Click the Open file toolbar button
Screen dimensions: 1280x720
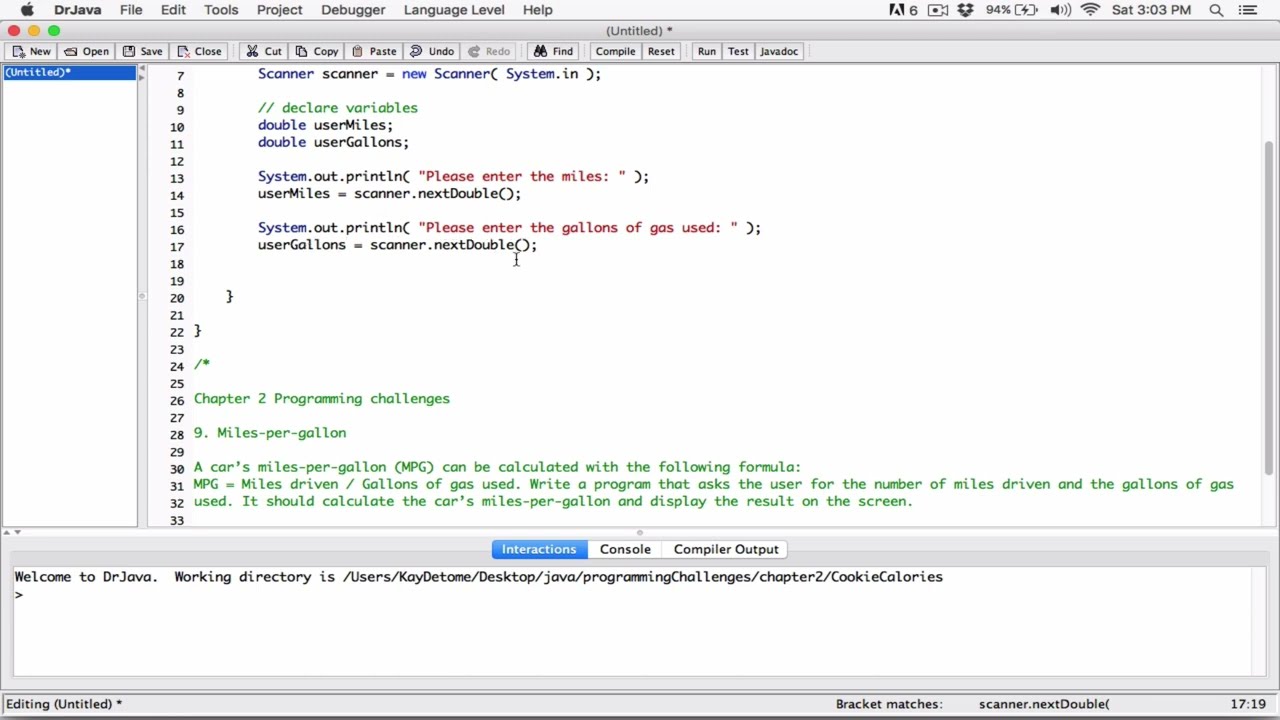86,51
